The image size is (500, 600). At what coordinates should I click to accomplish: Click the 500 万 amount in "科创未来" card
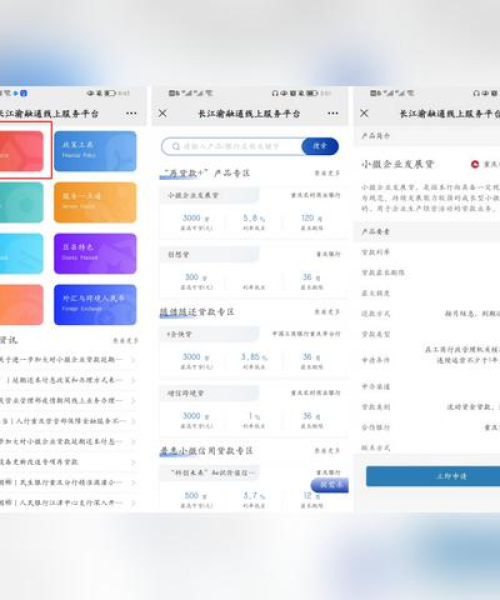pyautogui.click(x=195, y=496)
